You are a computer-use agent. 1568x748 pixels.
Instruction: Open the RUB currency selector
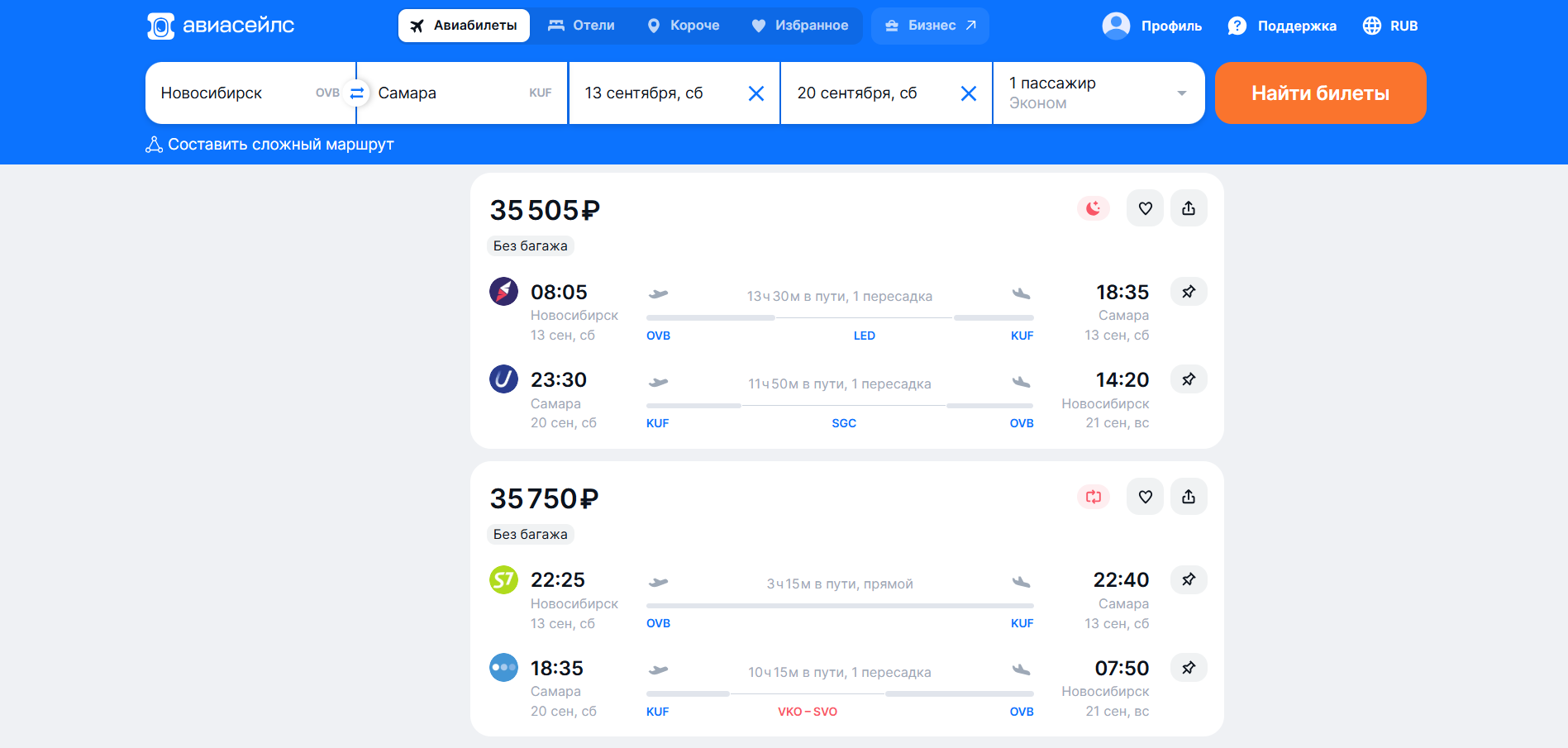[1390, 26]
